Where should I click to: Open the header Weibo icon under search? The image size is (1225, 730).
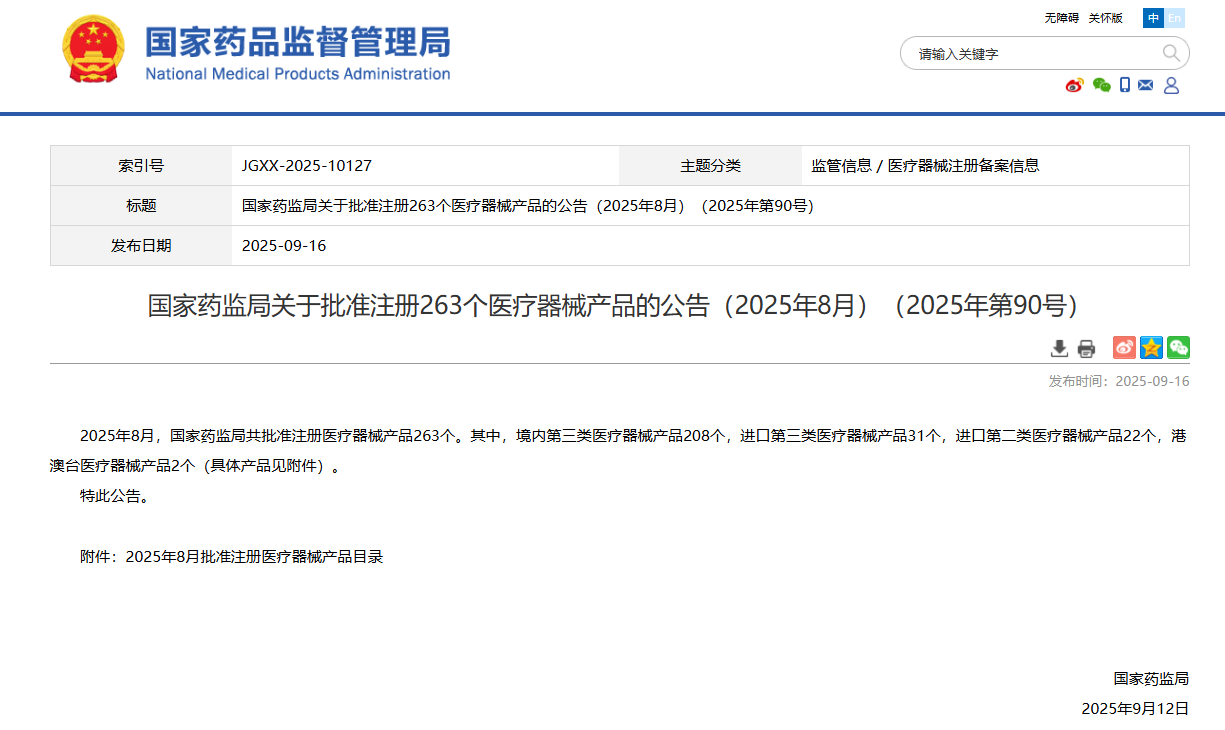pos(1074,85)
